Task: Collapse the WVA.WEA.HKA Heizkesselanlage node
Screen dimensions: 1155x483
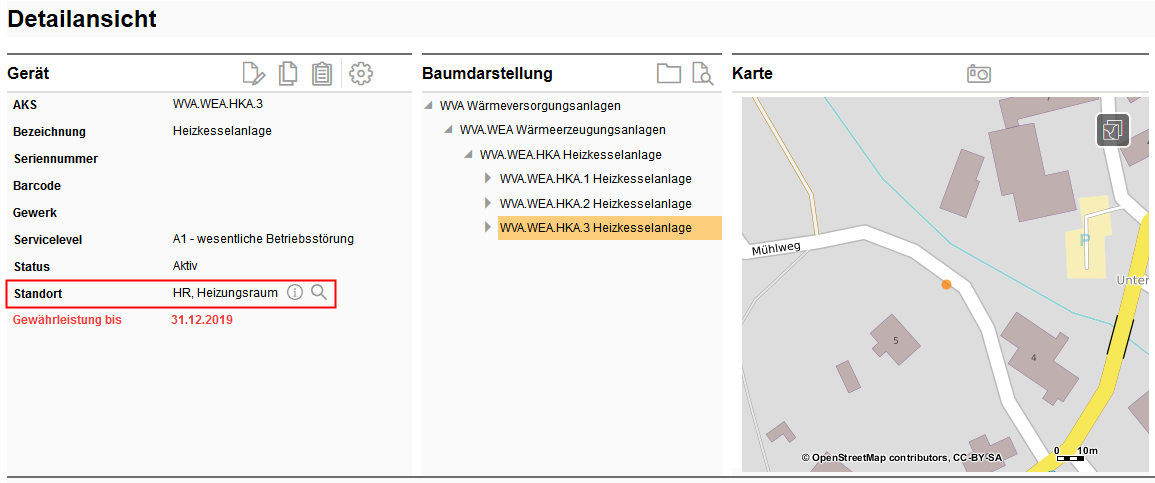Action: coord(469,155)
